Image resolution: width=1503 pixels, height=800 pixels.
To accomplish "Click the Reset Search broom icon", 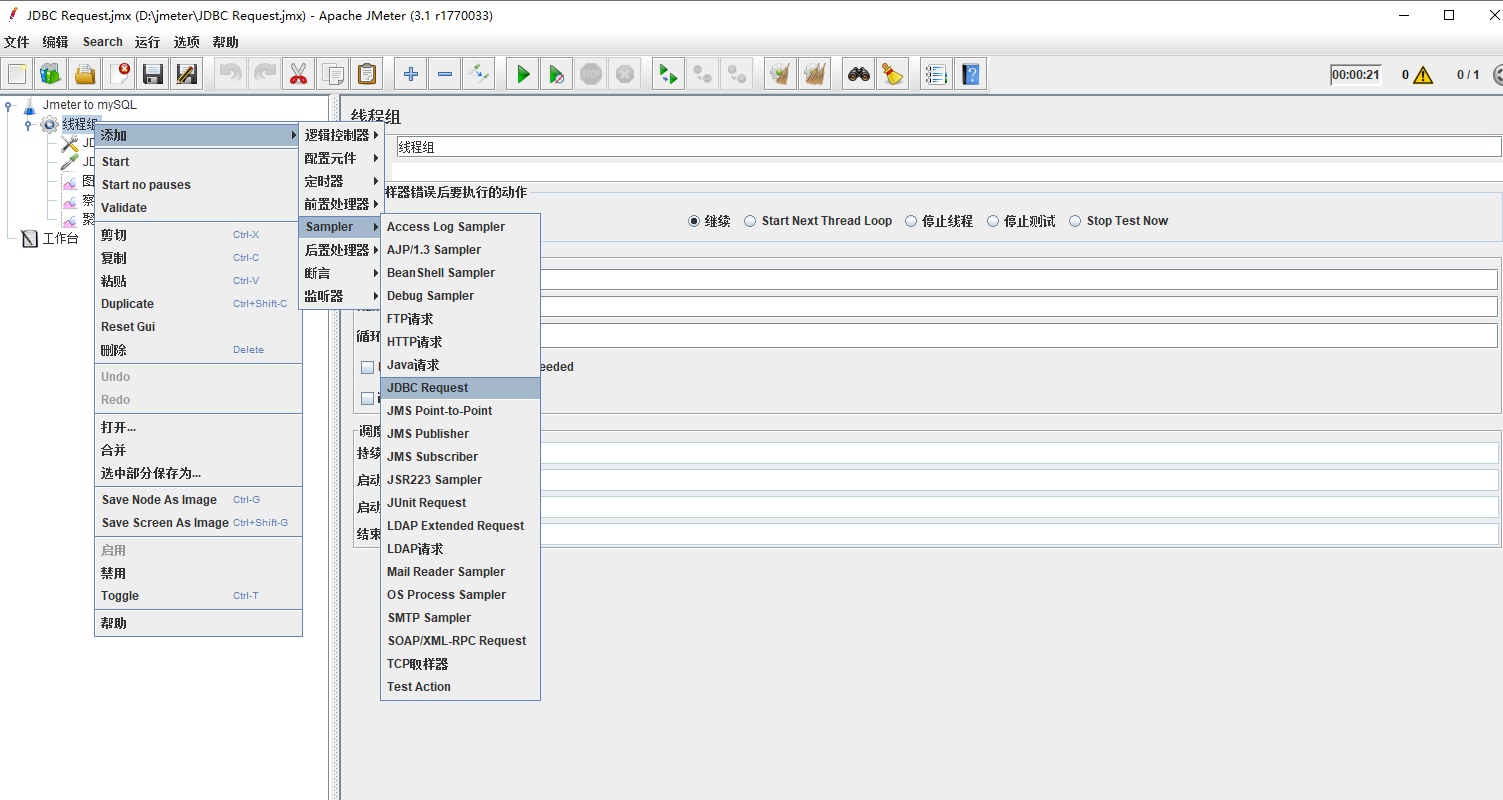I will point(893,74).
